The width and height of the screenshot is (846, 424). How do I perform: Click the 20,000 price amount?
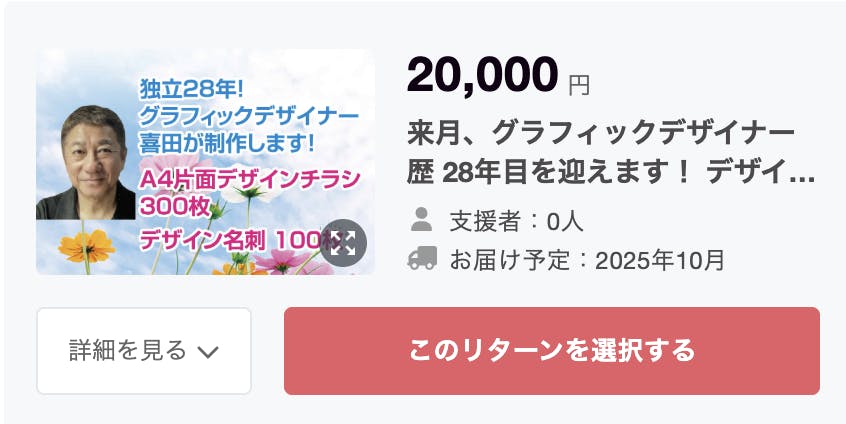pos(482,75)
